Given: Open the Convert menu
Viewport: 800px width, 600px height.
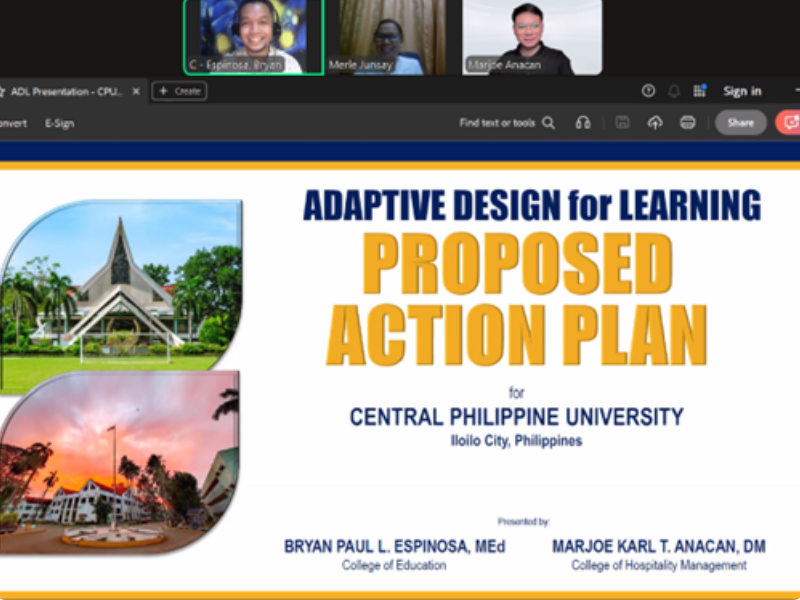Looking at the screenshot, I should (x=12, y=123).
